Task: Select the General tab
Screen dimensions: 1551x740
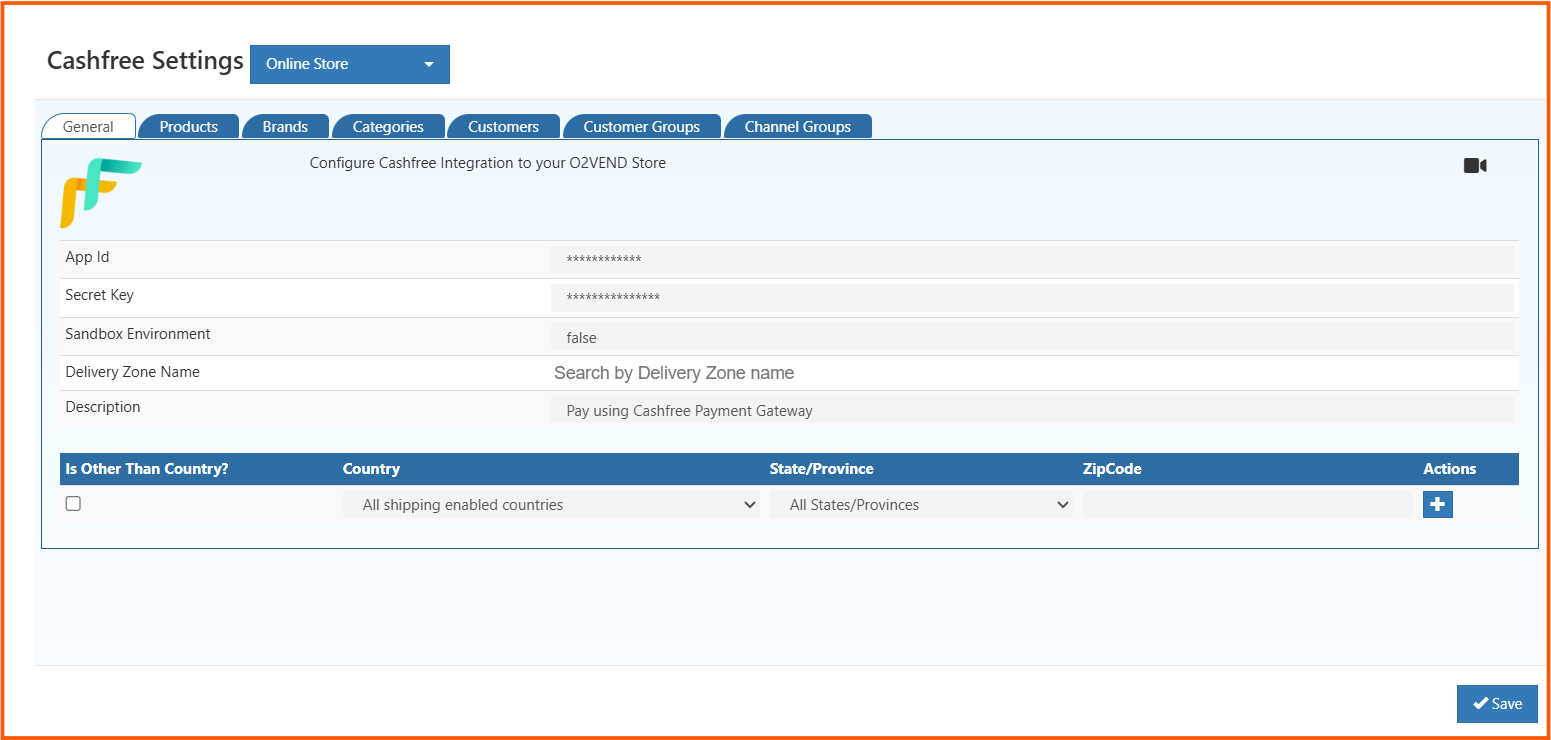Action: click(88, 127)
